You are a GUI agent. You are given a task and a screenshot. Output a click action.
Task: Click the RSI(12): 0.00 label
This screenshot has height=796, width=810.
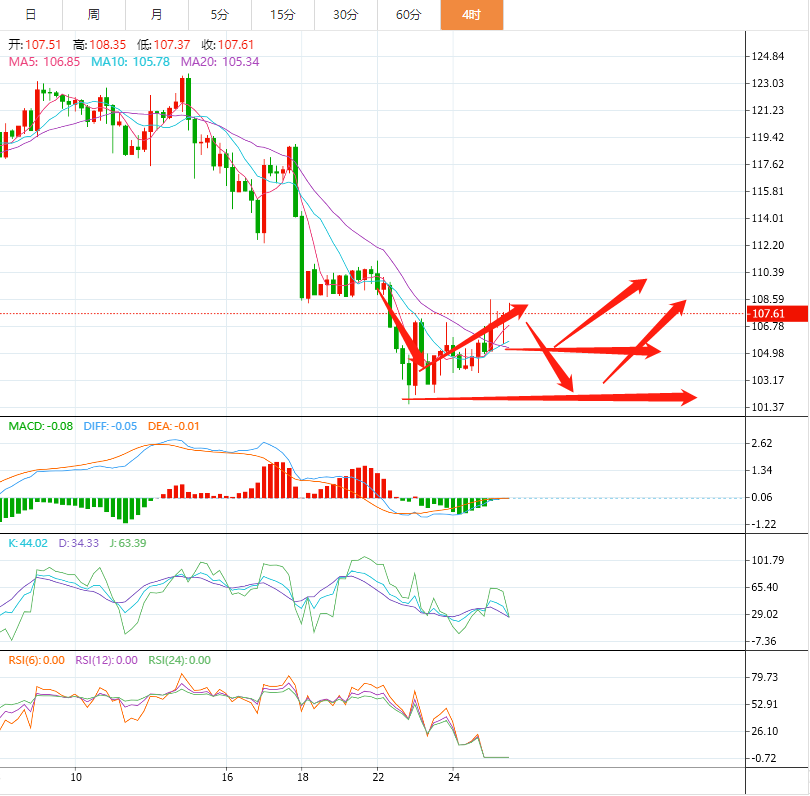[106, 660]
